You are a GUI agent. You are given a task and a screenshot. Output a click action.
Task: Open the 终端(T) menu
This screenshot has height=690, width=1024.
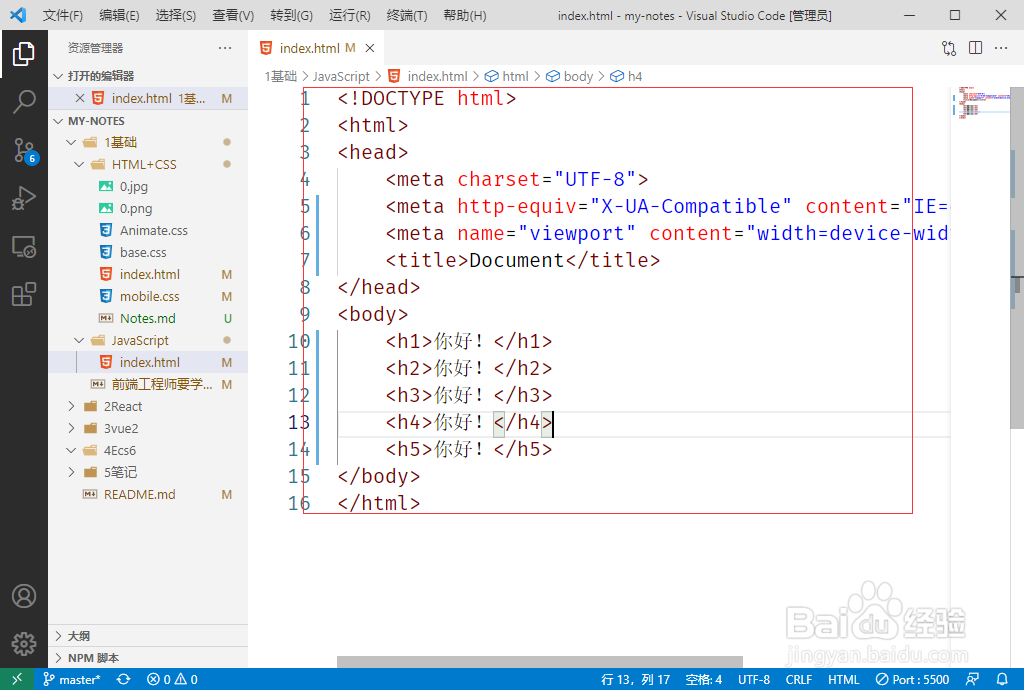click(x=406, y=15)
